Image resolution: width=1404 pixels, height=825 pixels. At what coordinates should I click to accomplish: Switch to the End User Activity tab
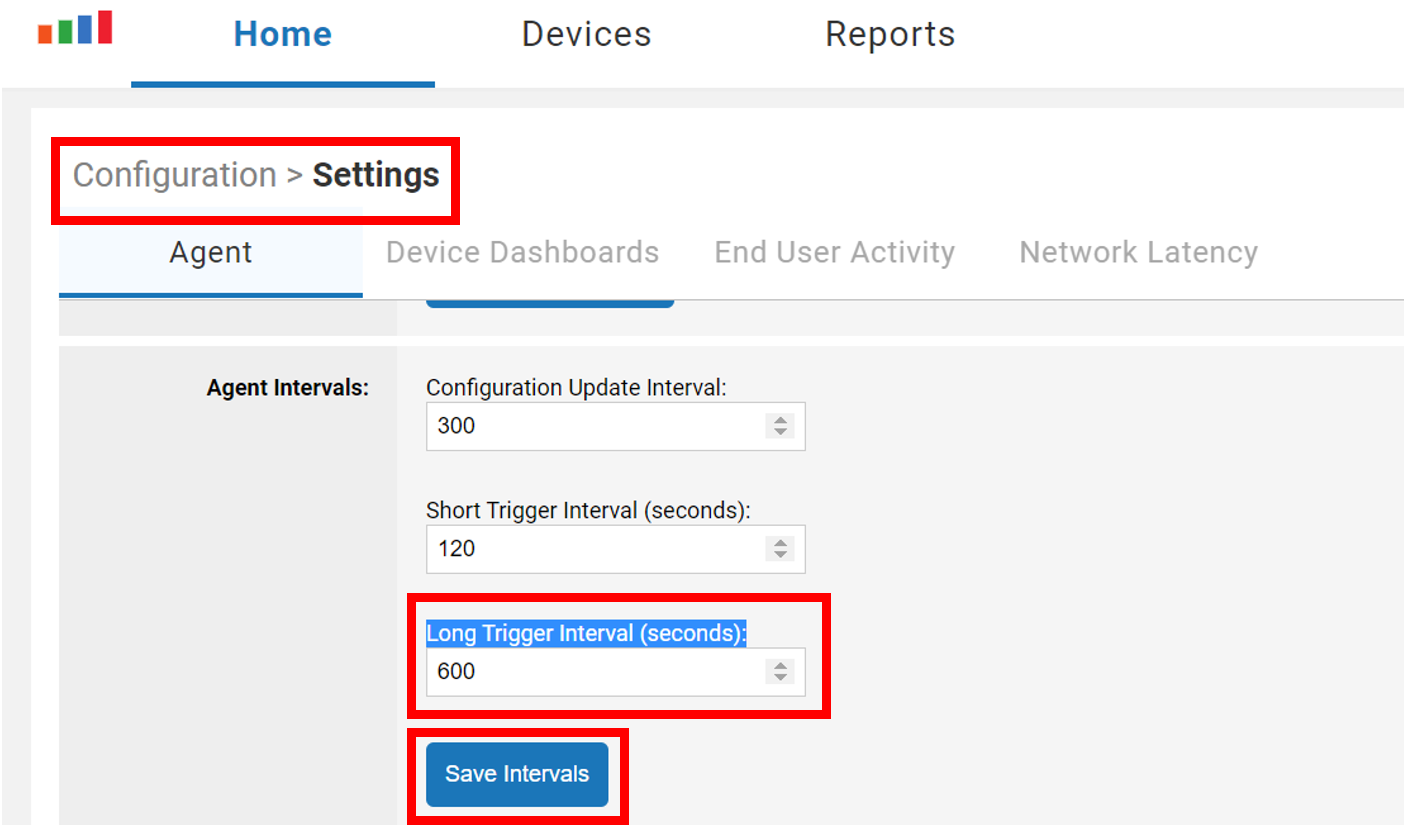tap(834, 253)
